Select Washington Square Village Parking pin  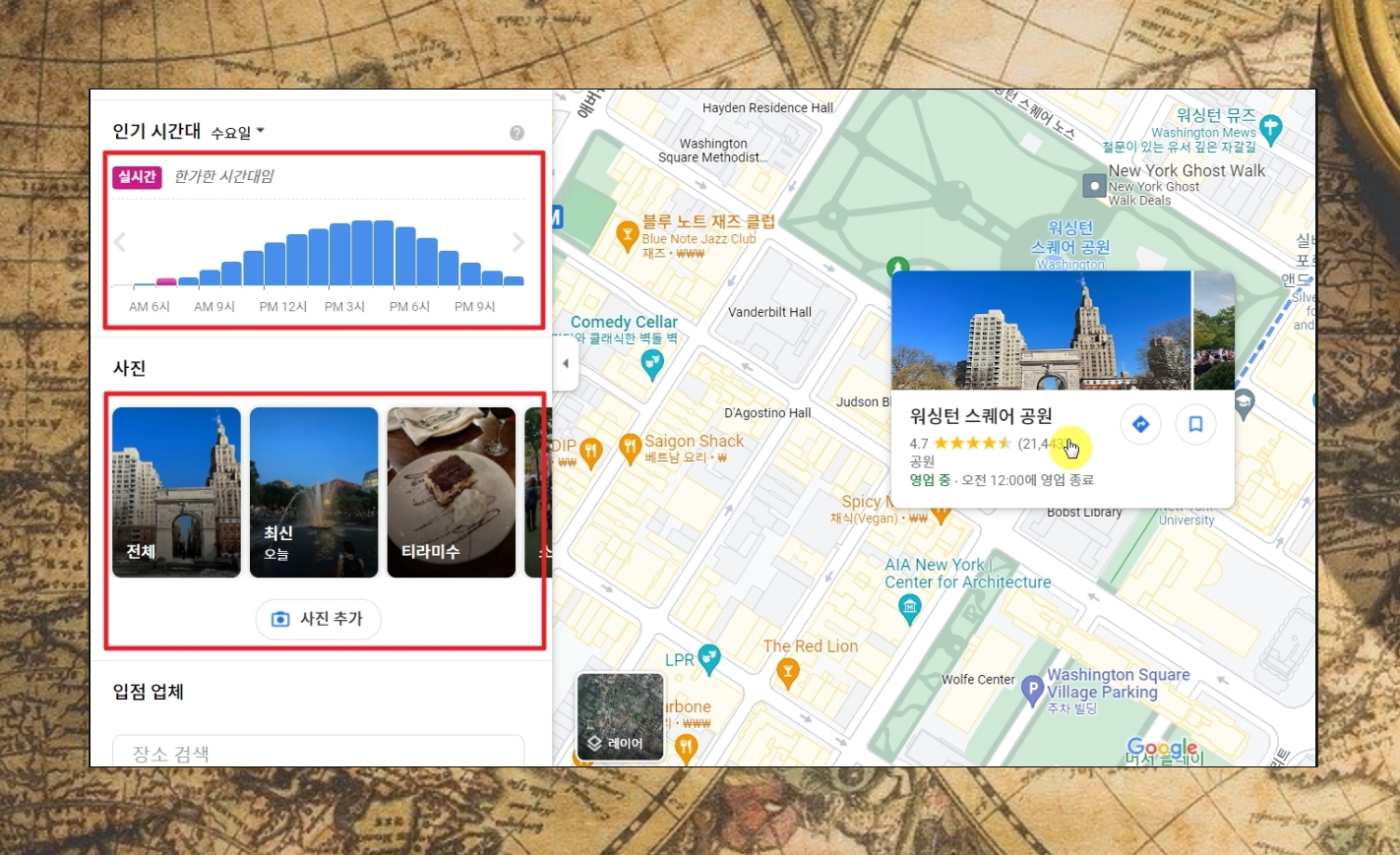(x=1032, y=691)
